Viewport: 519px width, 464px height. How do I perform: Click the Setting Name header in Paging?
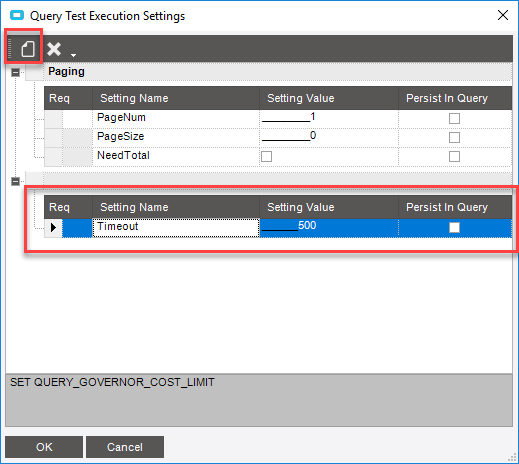click(x=134, y=98)
